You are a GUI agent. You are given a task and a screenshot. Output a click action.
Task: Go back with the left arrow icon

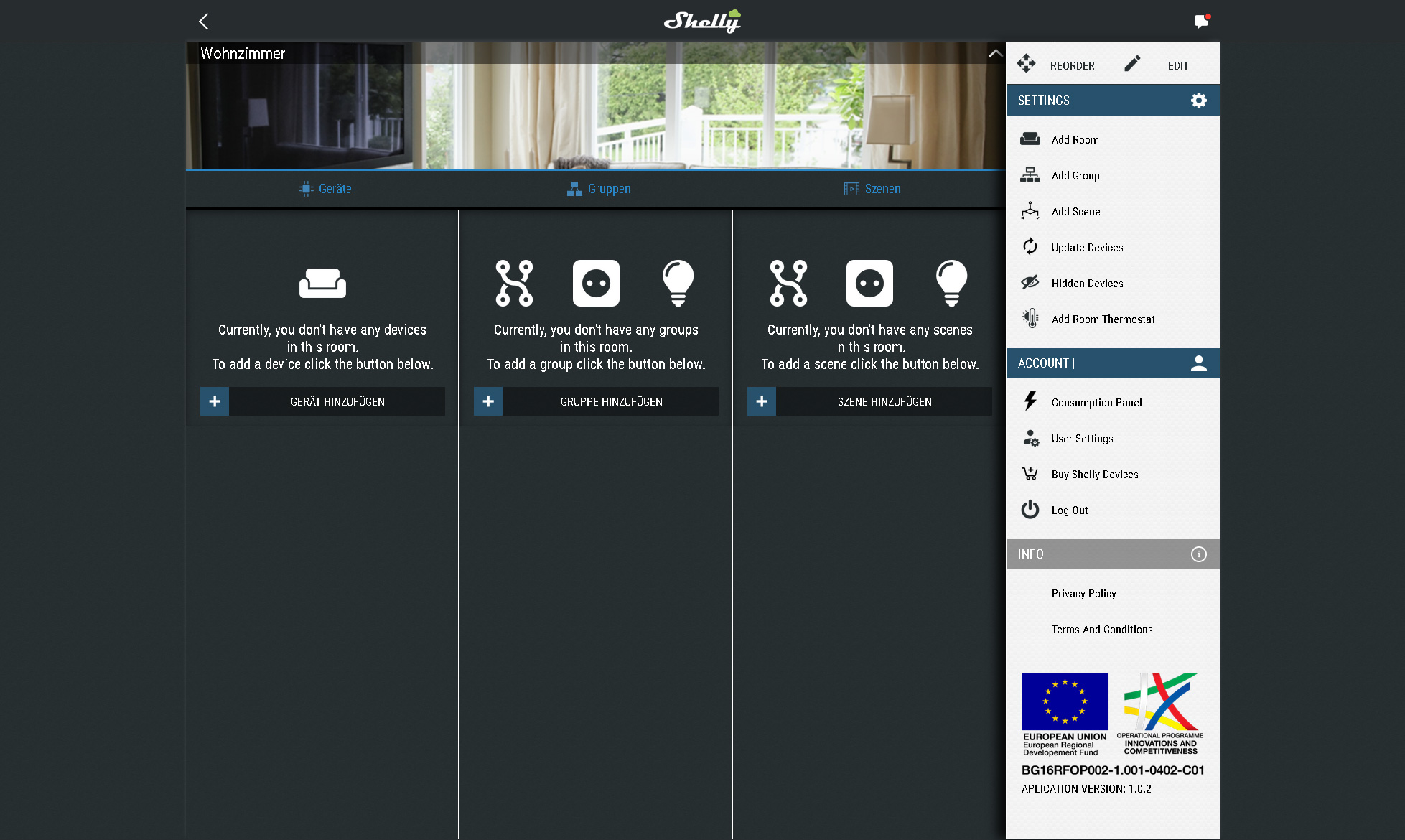[203, 21]
